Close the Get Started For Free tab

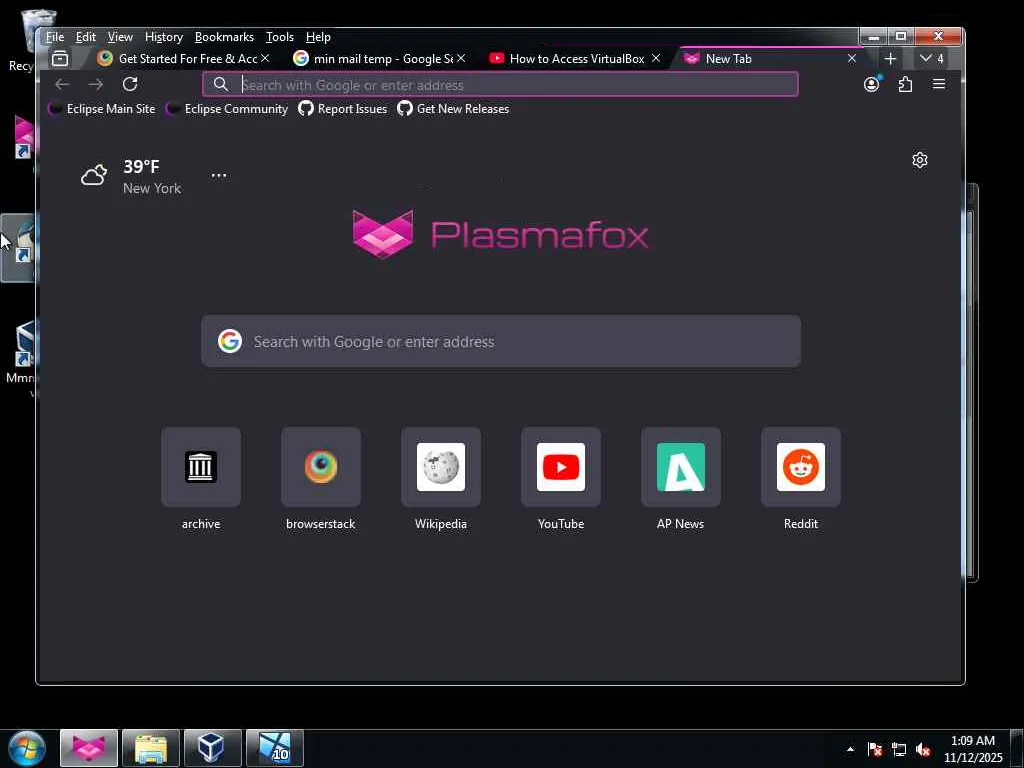pyautogui.click(x=265, y=58)
